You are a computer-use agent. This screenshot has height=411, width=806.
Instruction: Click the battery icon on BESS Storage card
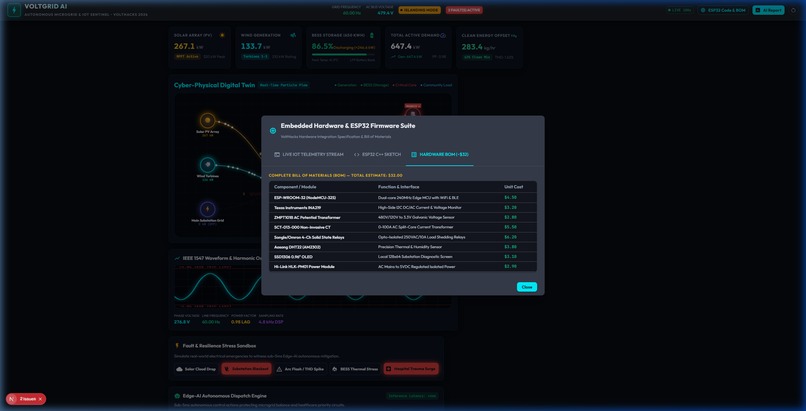[372, 35]
